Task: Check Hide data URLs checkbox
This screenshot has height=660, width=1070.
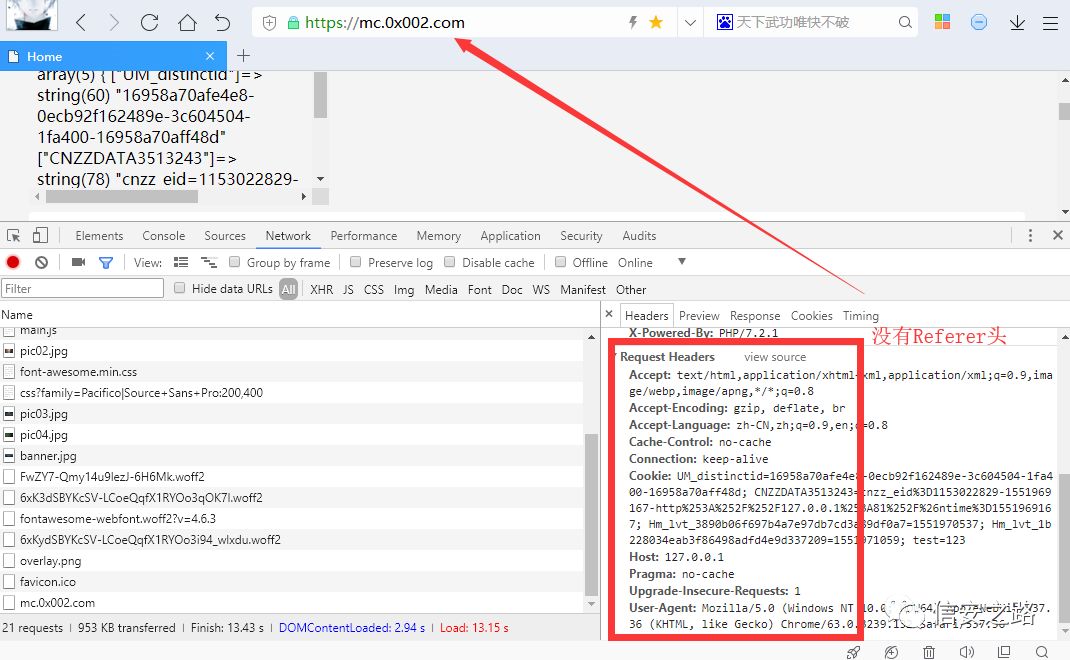Action: [179, 288]
